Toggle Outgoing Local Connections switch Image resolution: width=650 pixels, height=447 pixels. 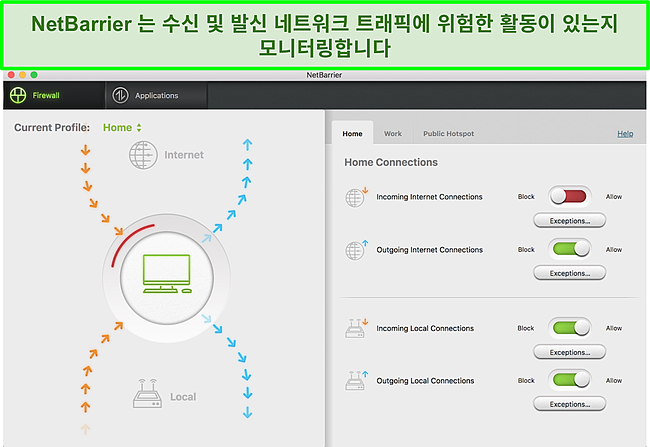tap(570, 380)
